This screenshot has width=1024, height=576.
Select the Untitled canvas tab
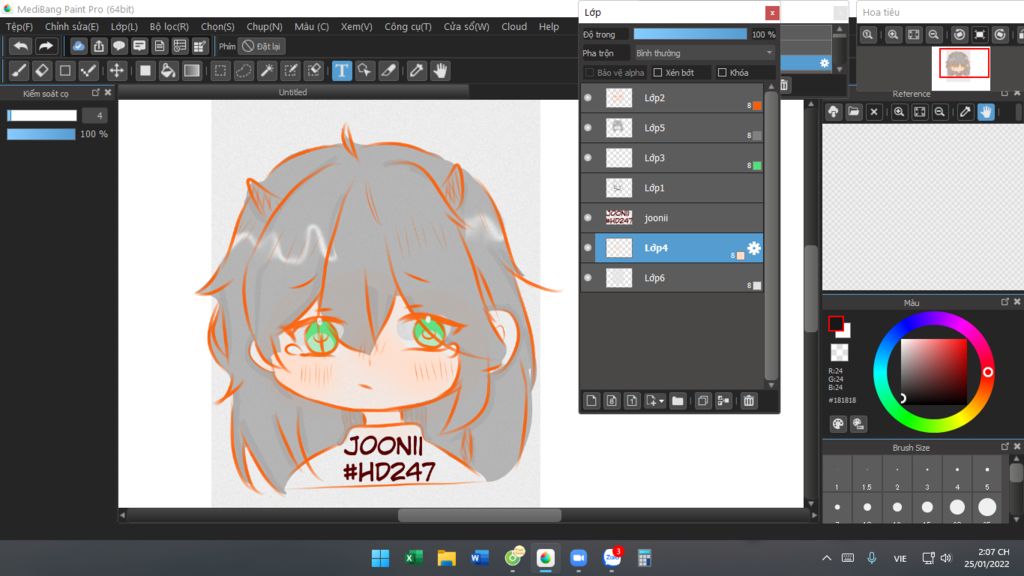(293, 92)
